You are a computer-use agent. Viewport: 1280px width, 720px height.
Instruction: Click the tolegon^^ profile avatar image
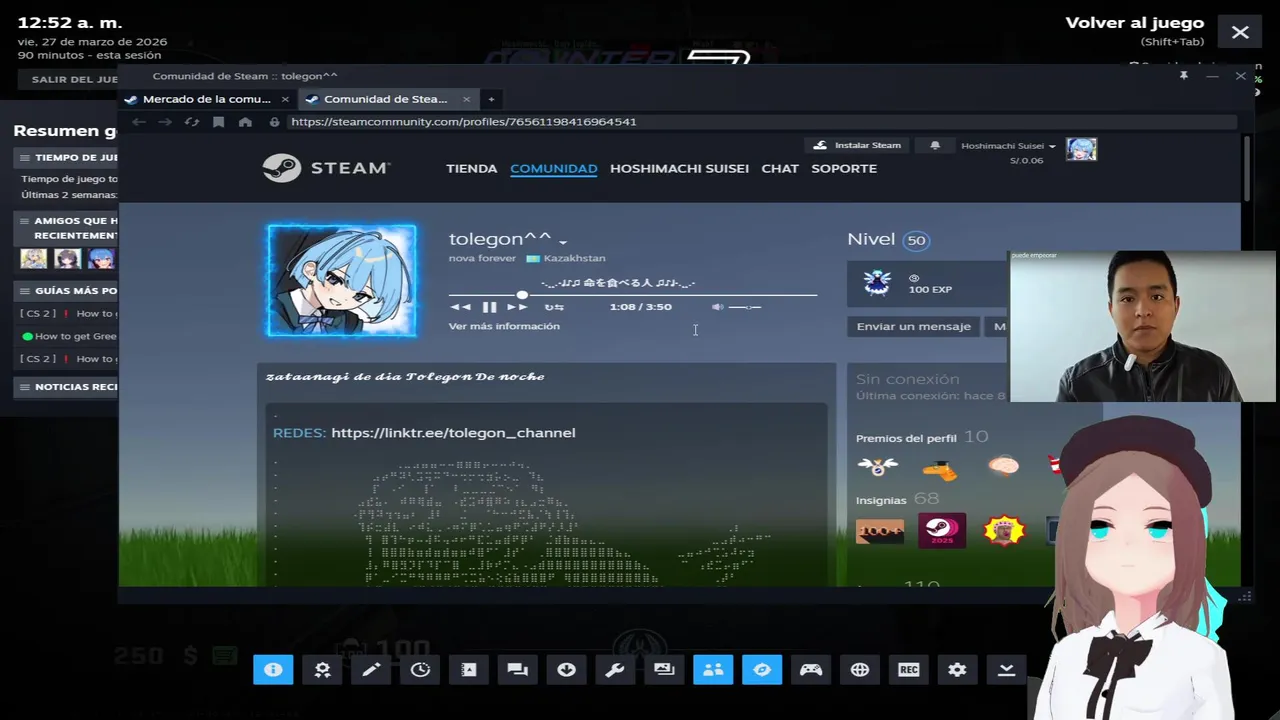click(342, 280)
